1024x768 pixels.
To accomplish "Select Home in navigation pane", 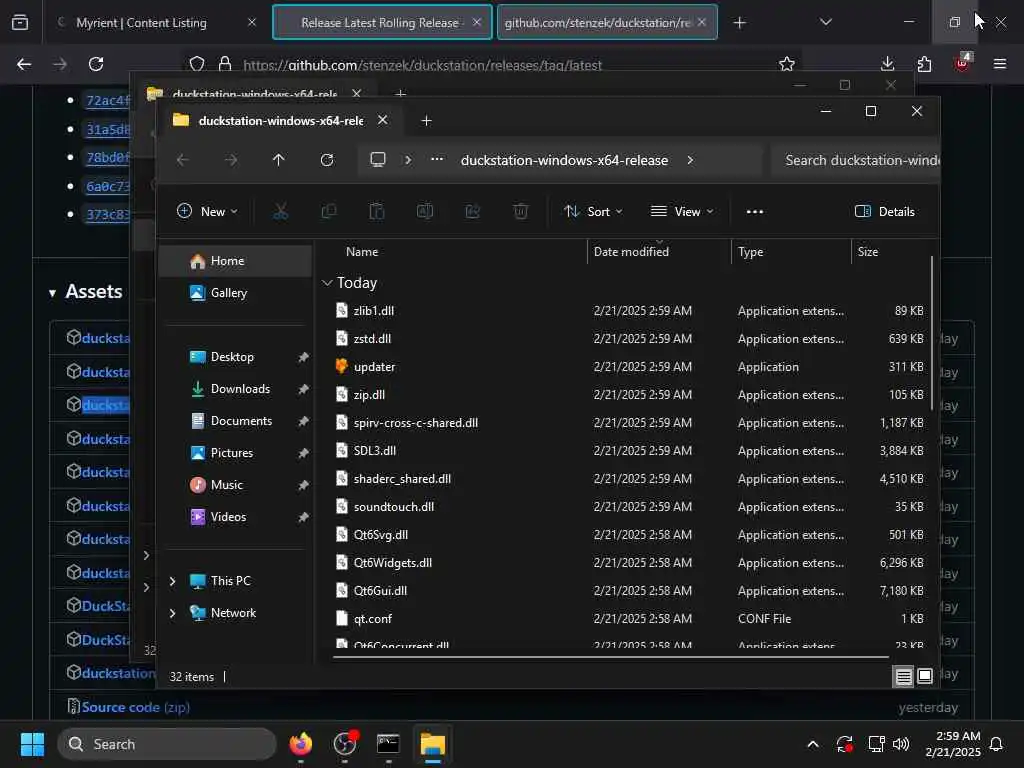I will (x=235, y=261).
